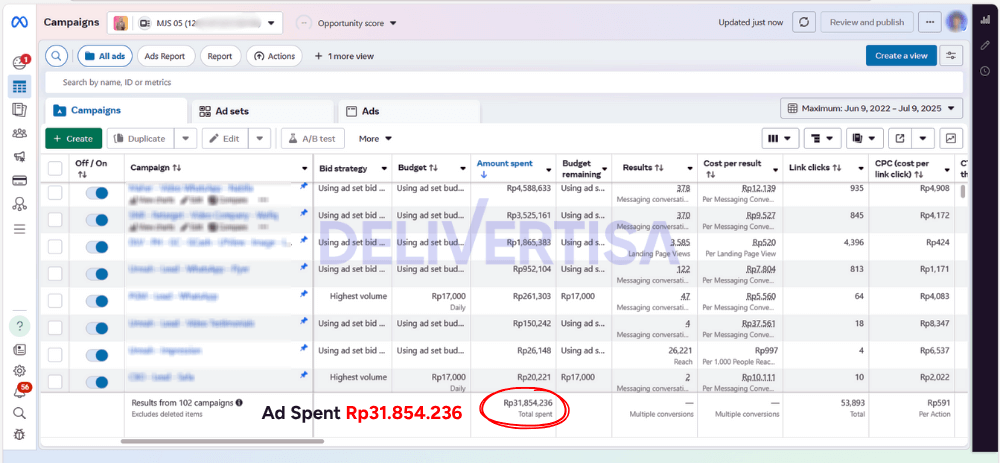The width and height of the screenshot is (1000, 463).
Task: Open the export options arrow
Action: coord(923,138)
